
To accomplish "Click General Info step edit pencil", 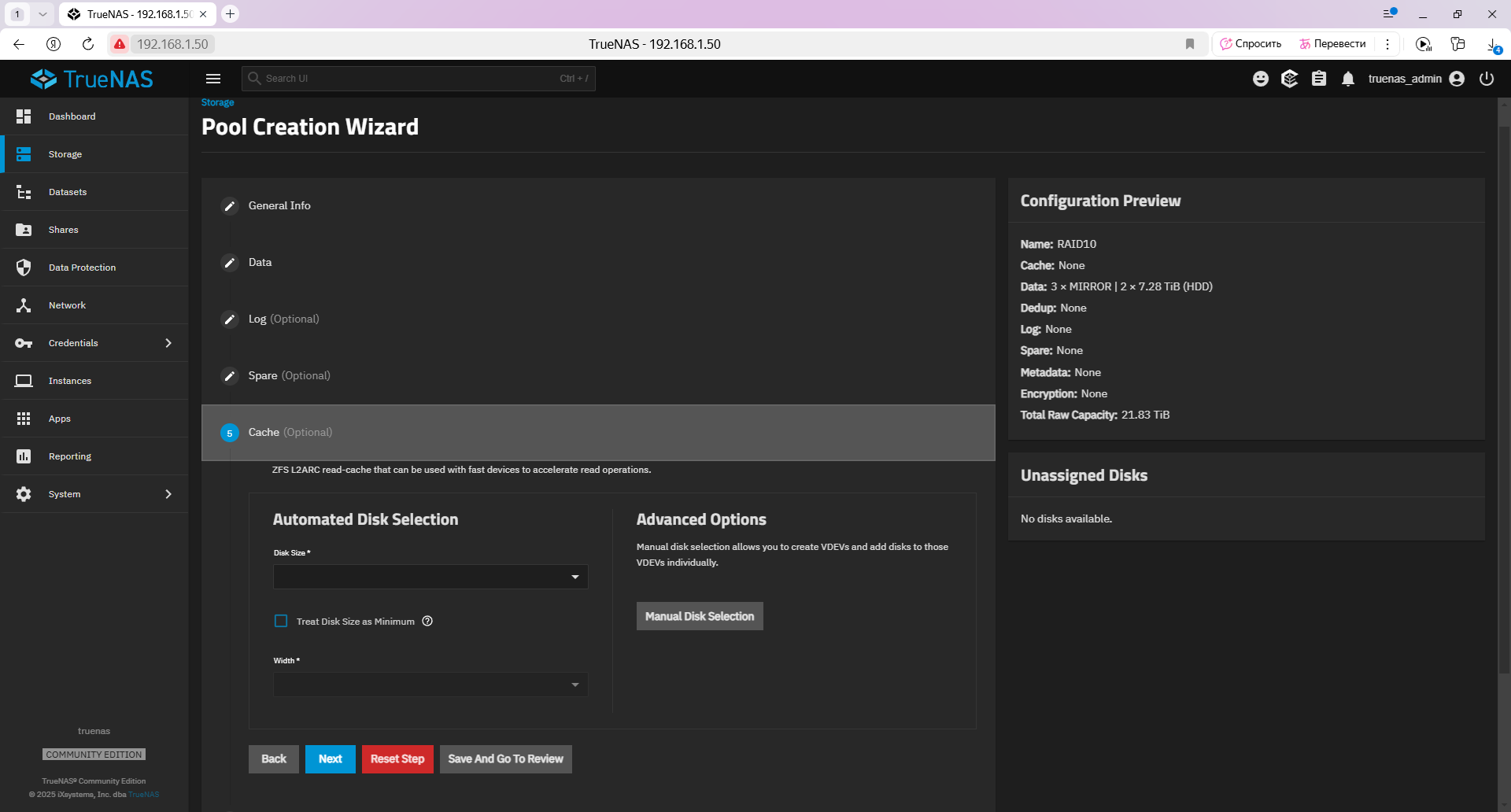I will [230, 206].
